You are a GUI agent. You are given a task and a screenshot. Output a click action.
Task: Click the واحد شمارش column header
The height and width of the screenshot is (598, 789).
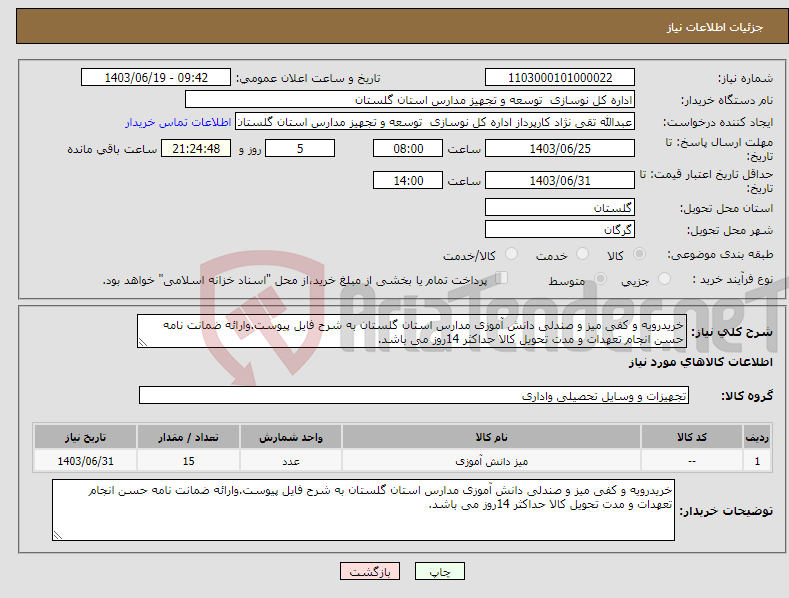pos(291,437)
